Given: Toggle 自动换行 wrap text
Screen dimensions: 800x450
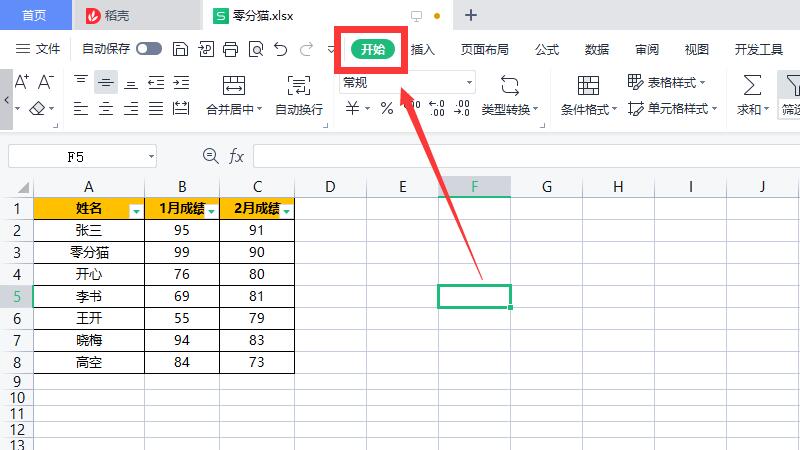Looking at the screenshot, I should point(298,95).
